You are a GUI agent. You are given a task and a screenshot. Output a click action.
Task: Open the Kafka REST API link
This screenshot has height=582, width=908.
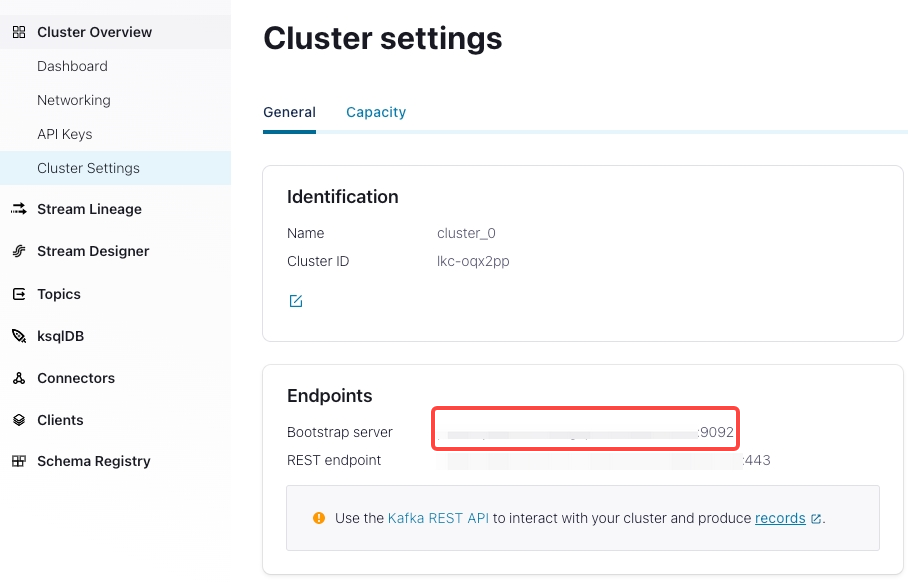[438, 518]
